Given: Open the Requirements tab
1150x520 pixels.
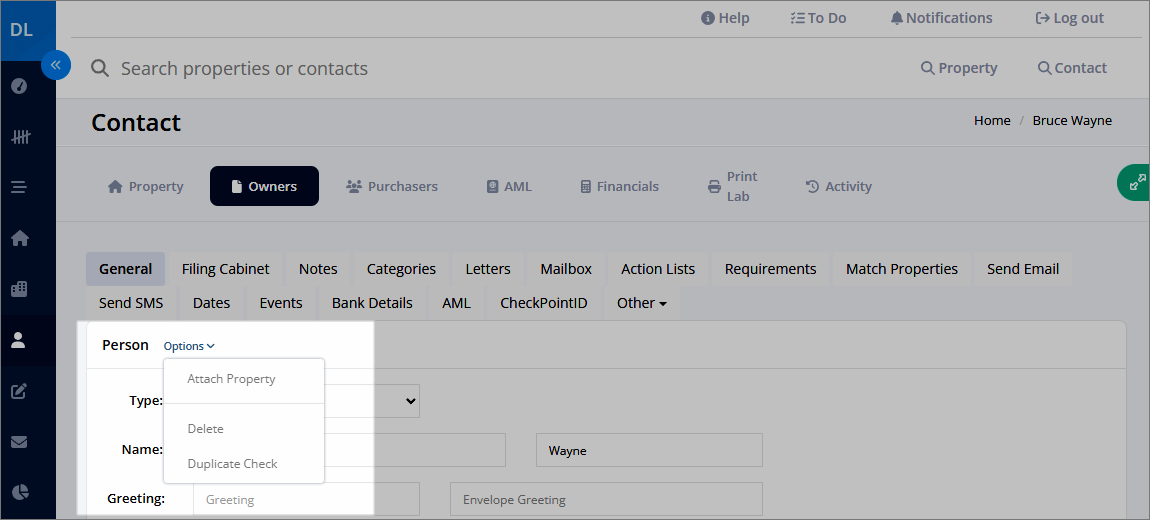Looking at the screenshot, I should point(770,269).
